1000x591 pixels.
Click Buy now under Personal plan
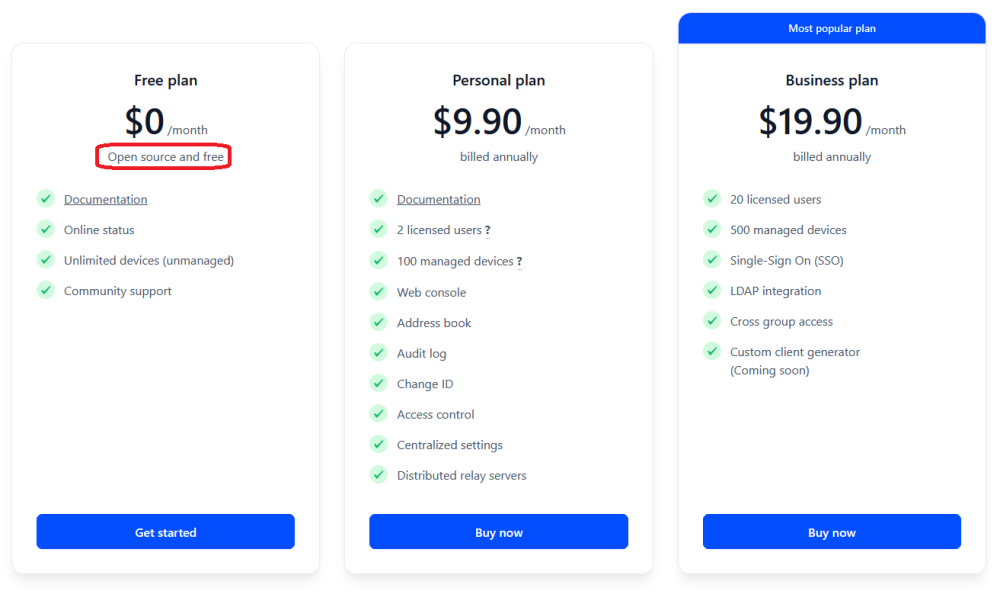tap(499, 532)
